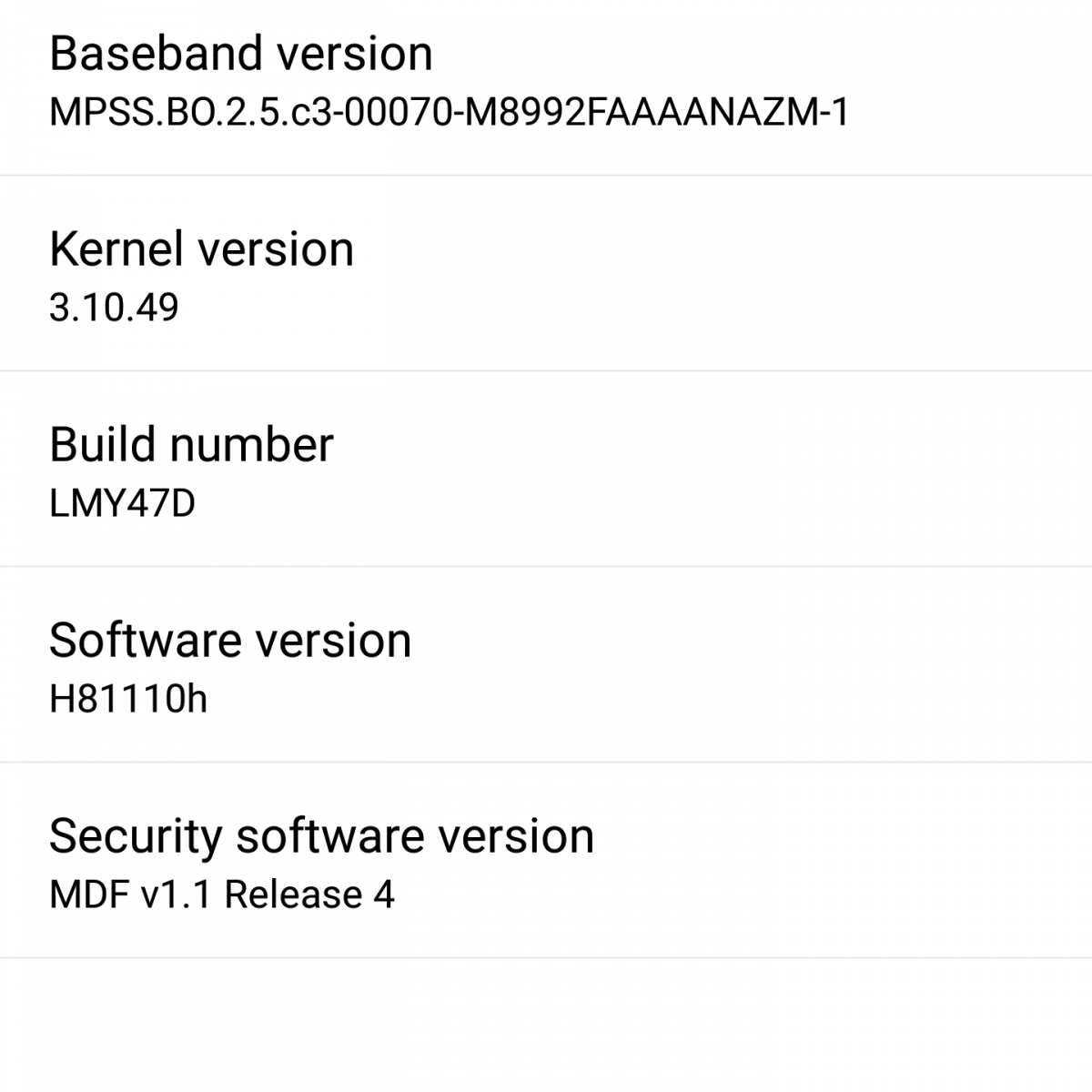Image resolution: width=1092 pixels, height=1092 pixels.
Task: Tap the Build number title
Action: pos(191,445)
